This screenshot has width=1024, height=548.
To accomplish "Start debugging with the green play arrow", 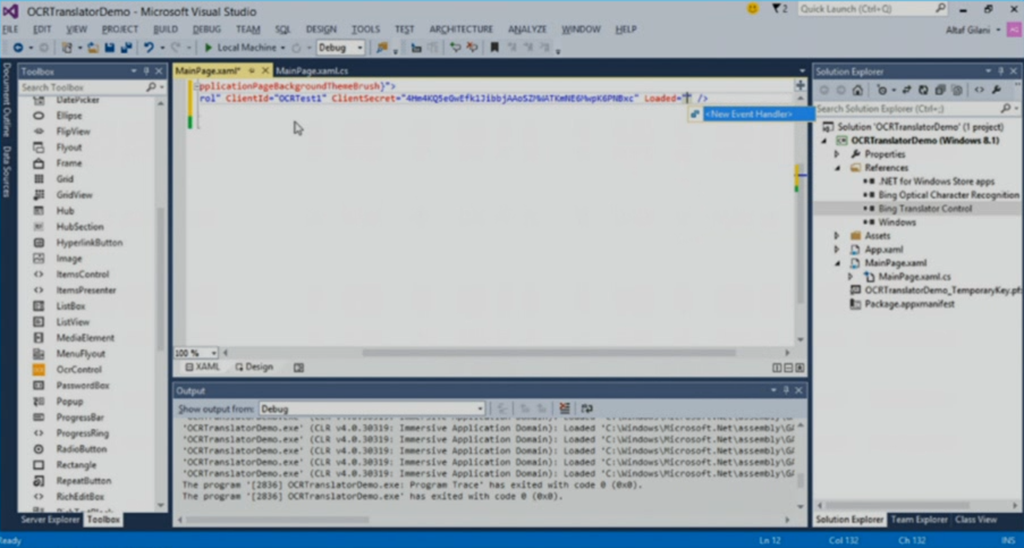I will (208, 47).
